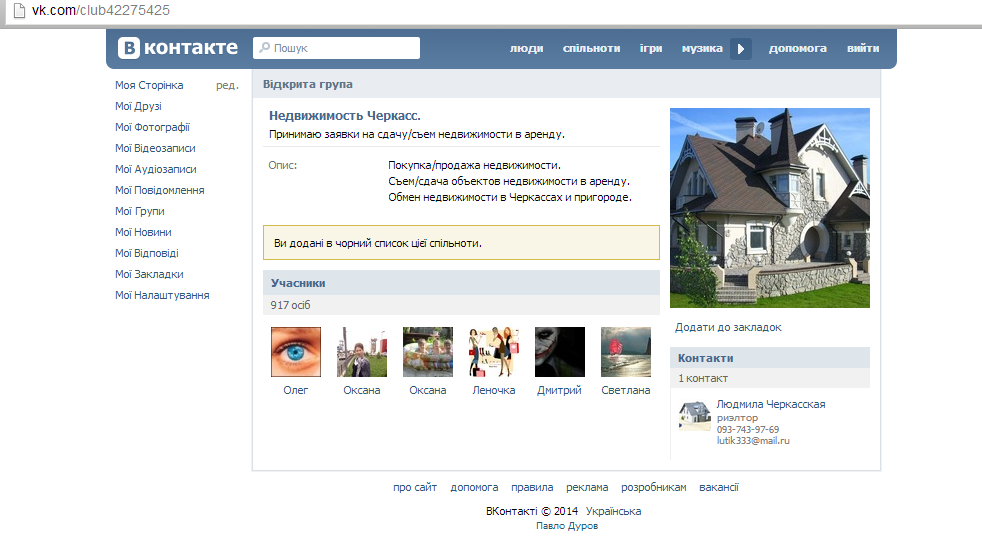Click the blacklist notice message
The height and width of the screenshot is (550, 982).
point(462,243)
